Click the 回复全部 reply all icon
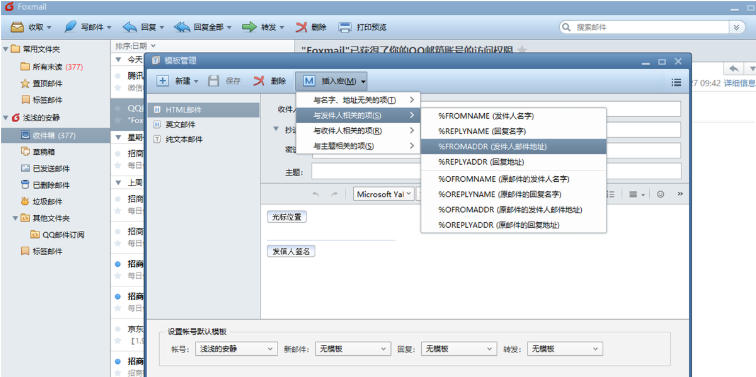756x377 pixels. pyautogui.click(x=182, y=27)
